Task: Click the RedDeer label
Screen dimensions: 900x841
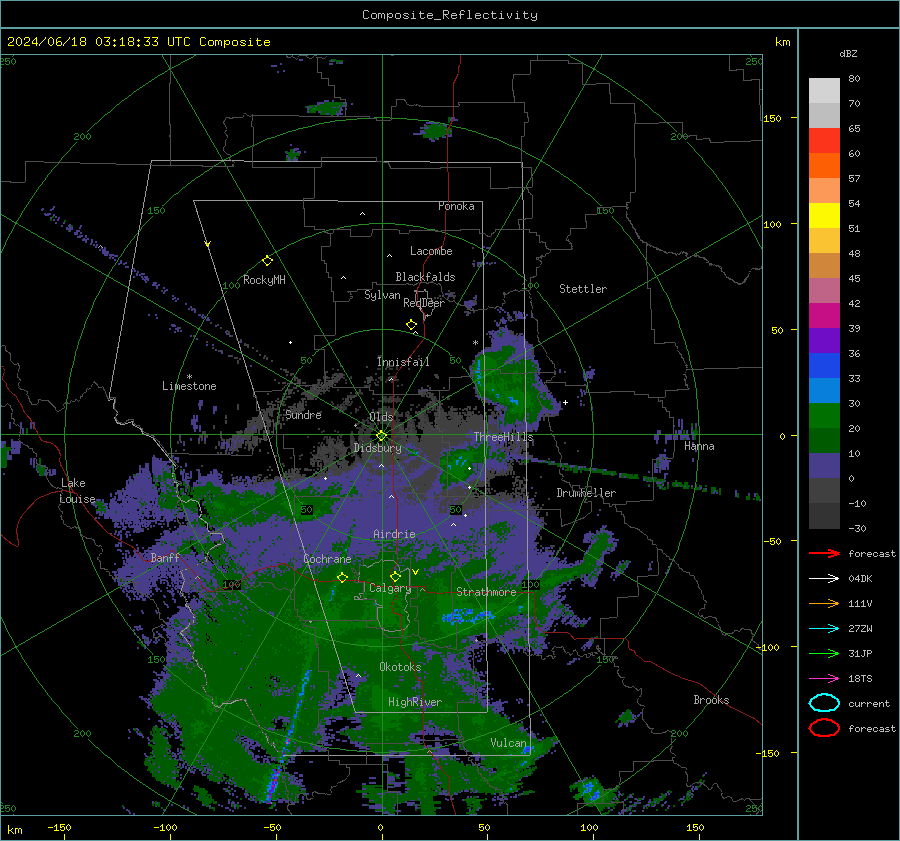Action: [x=424, y=303]
